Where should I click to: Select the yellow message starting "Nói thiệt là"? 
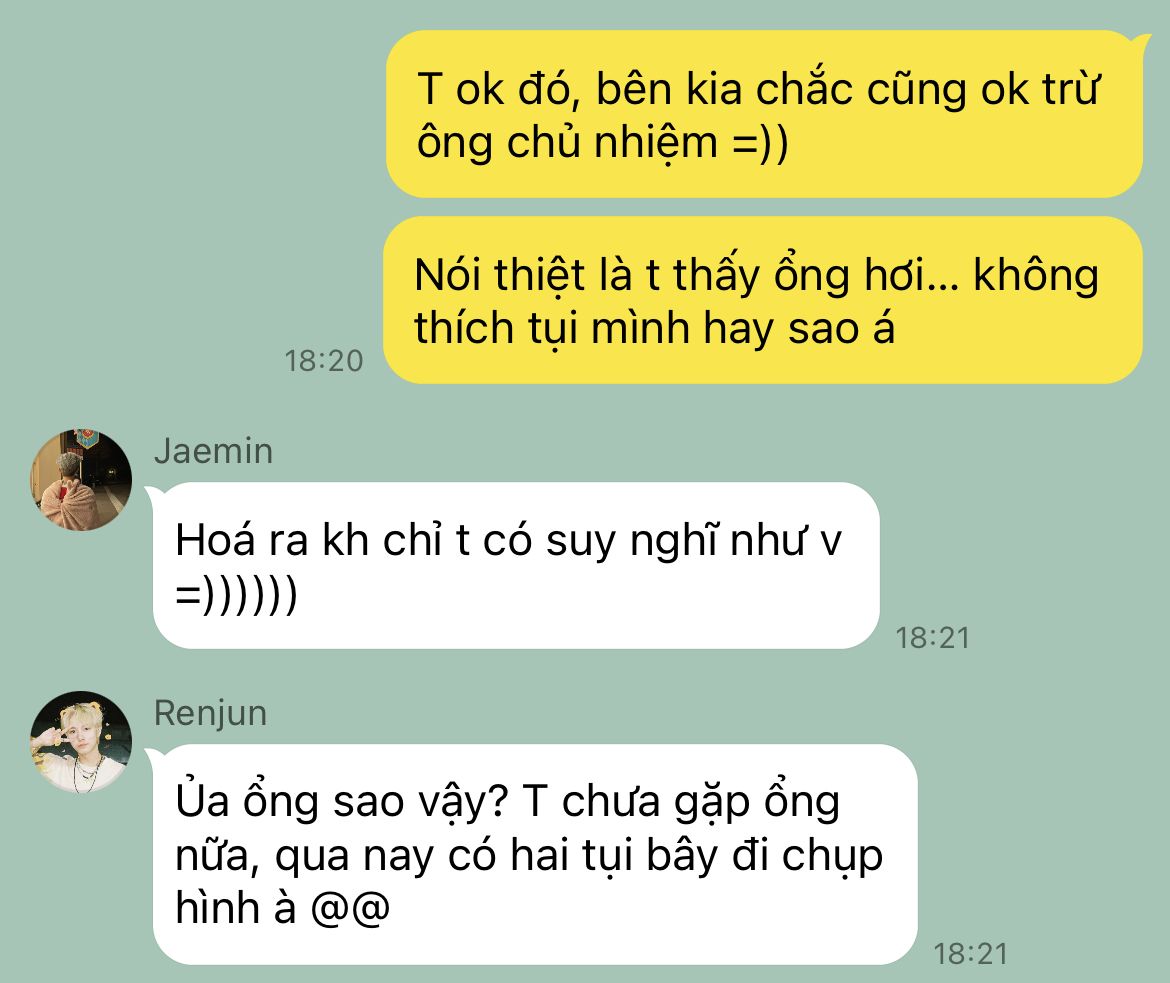click(x=763, y=300)
